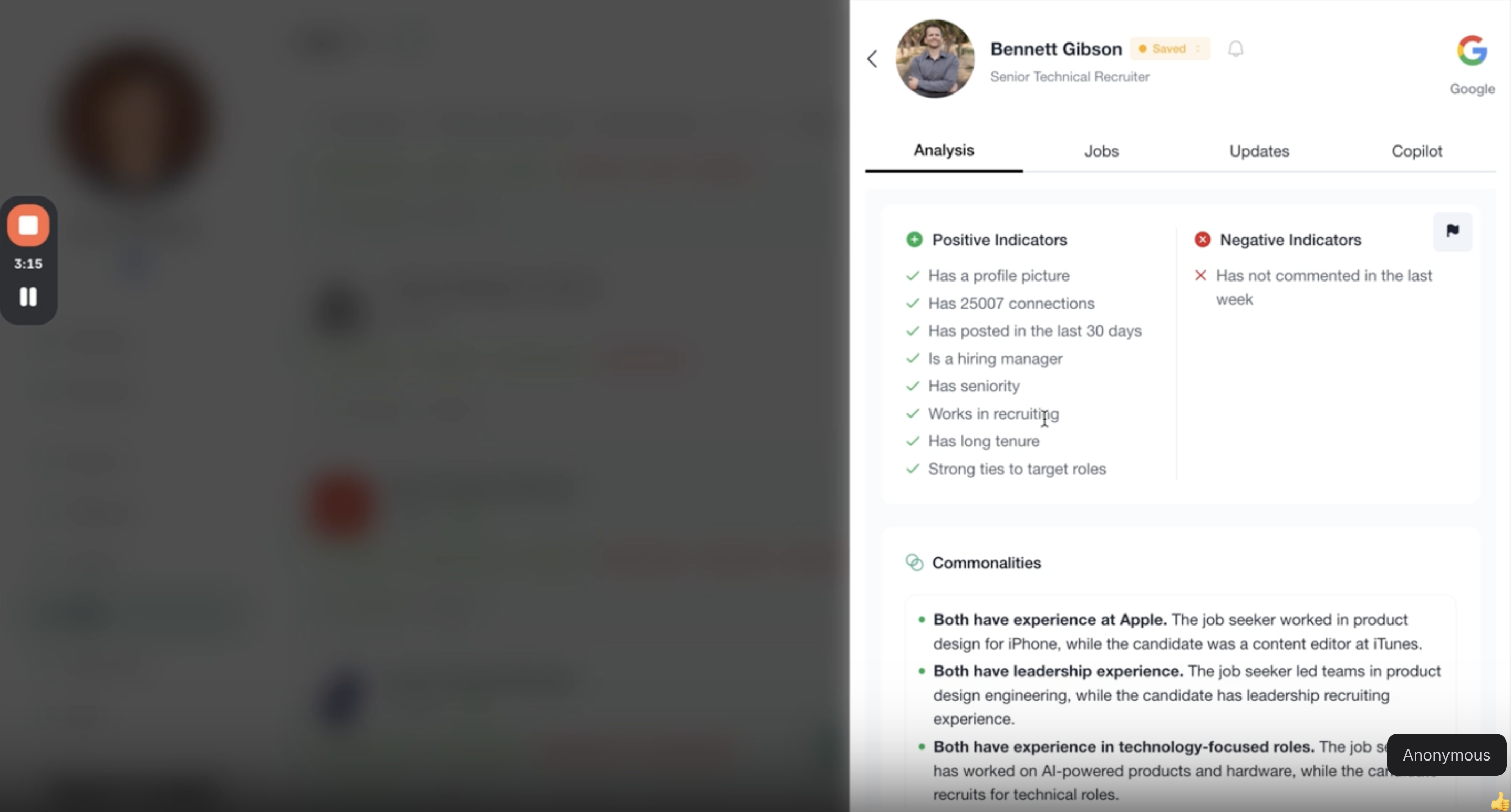Screen dimensions: 1511x812
Task: Switch to the Jobs tab
Action: point(1101,151)
